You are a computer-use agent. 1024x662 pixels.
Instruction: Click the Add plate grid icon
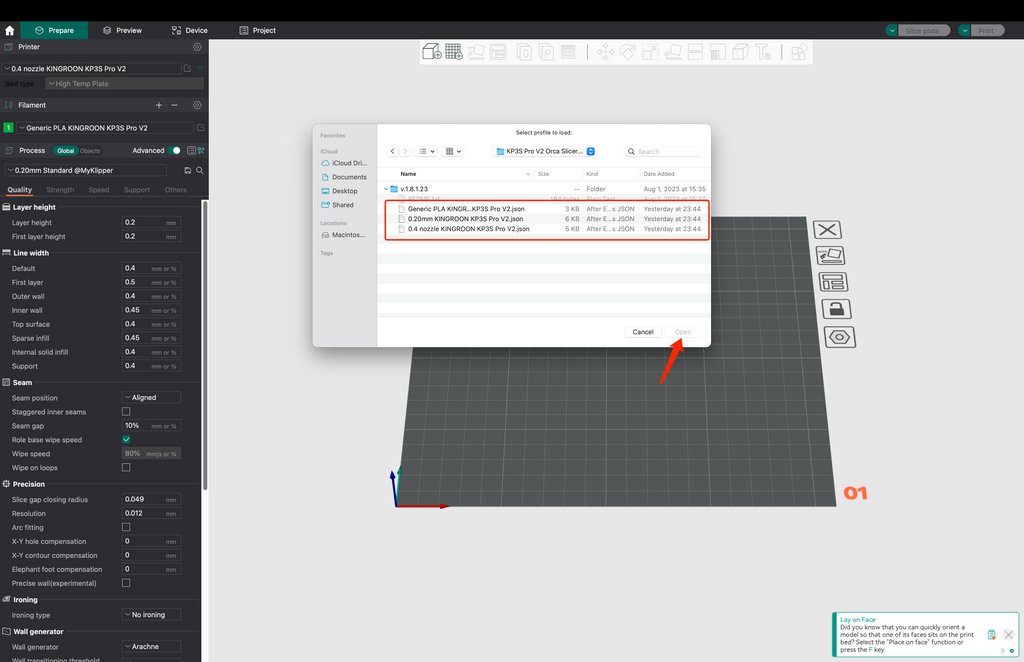coord(453,52)
